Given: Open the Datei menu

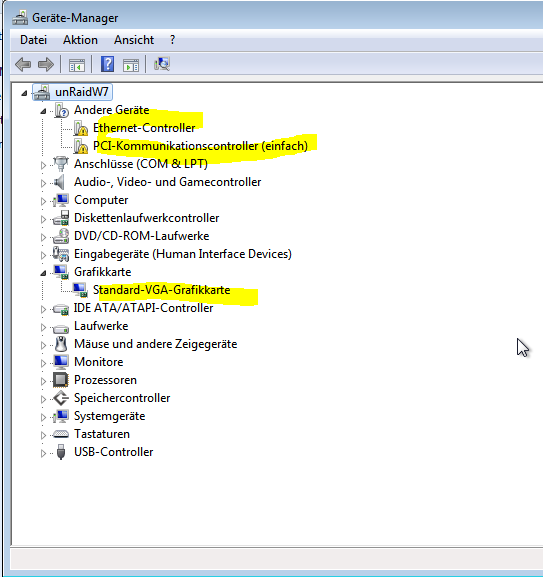Looking at the screenshot, I should pos(33,40).
